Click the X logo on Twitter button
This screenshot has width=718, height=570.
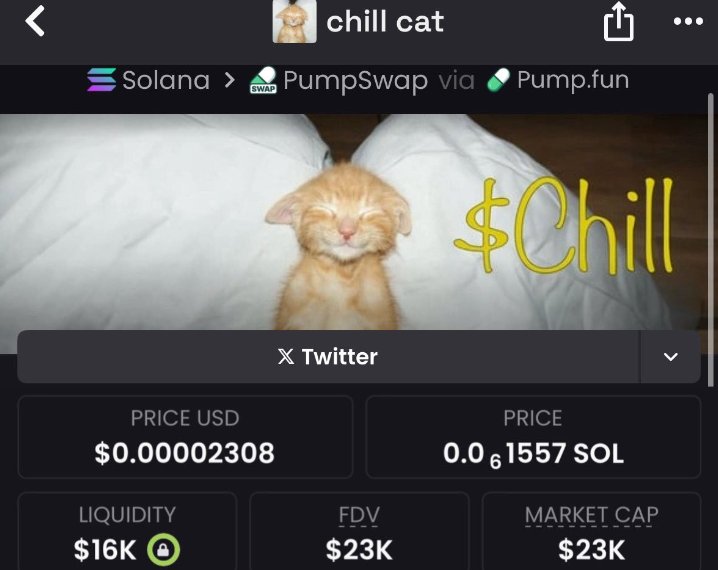click(286, 356)
